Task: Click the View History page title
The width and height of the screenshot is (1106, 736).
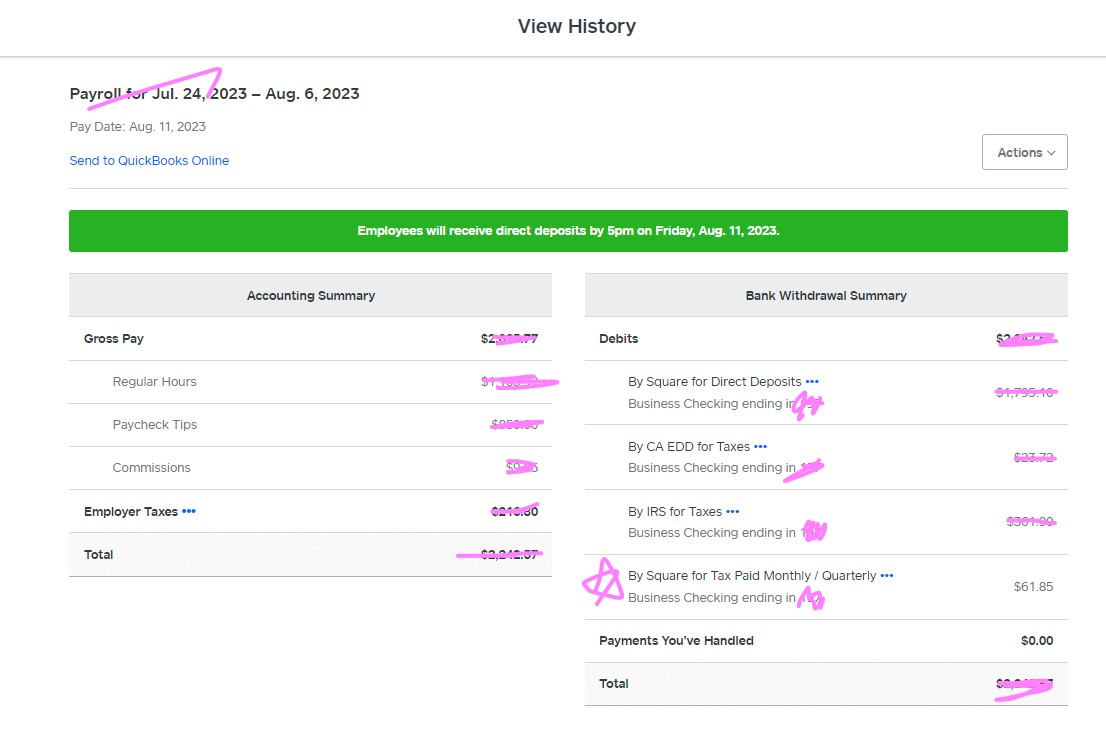Action: point(576,26)
